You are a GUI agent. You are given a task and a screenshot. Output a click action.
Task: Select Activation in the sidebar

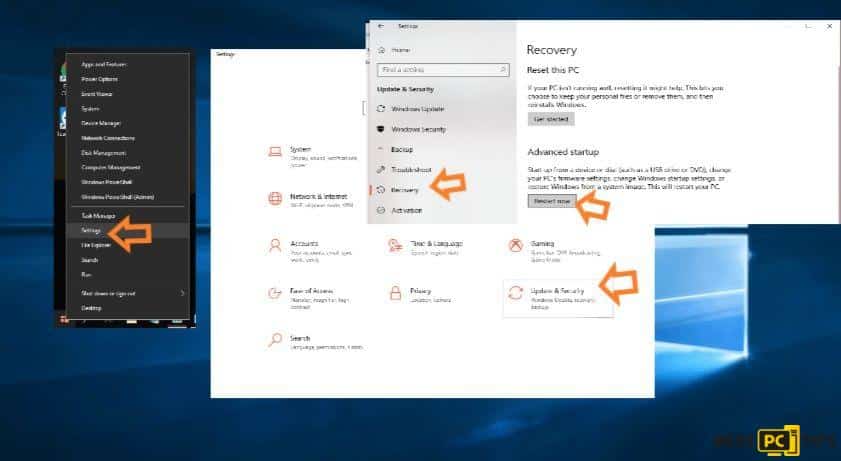tap(407, 210)
